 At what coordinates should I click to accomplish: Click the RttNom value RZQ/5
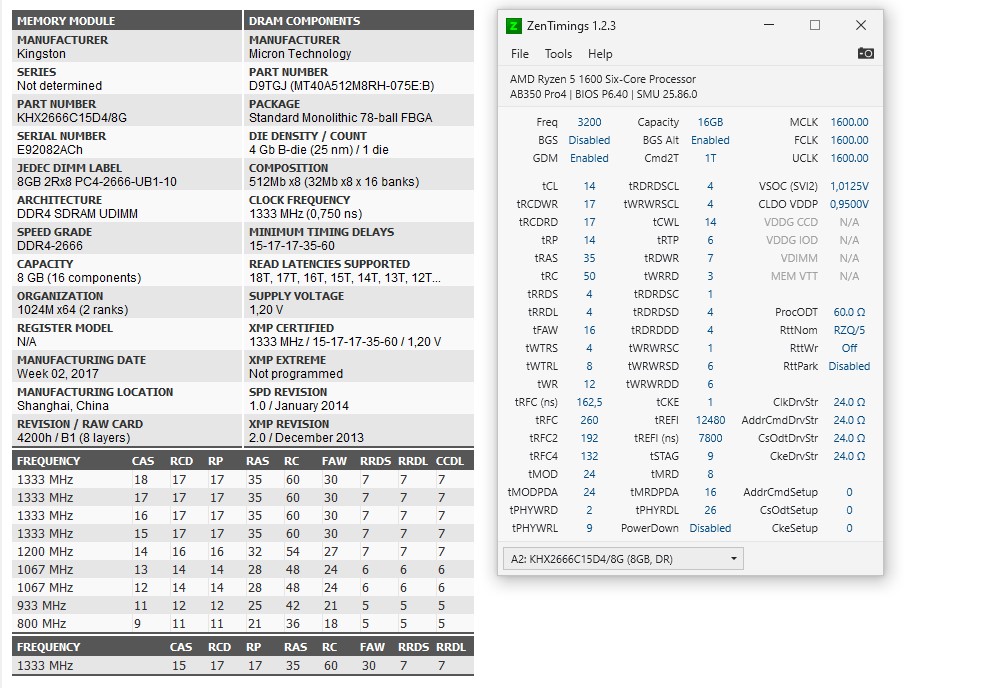(x=849, y=330)
